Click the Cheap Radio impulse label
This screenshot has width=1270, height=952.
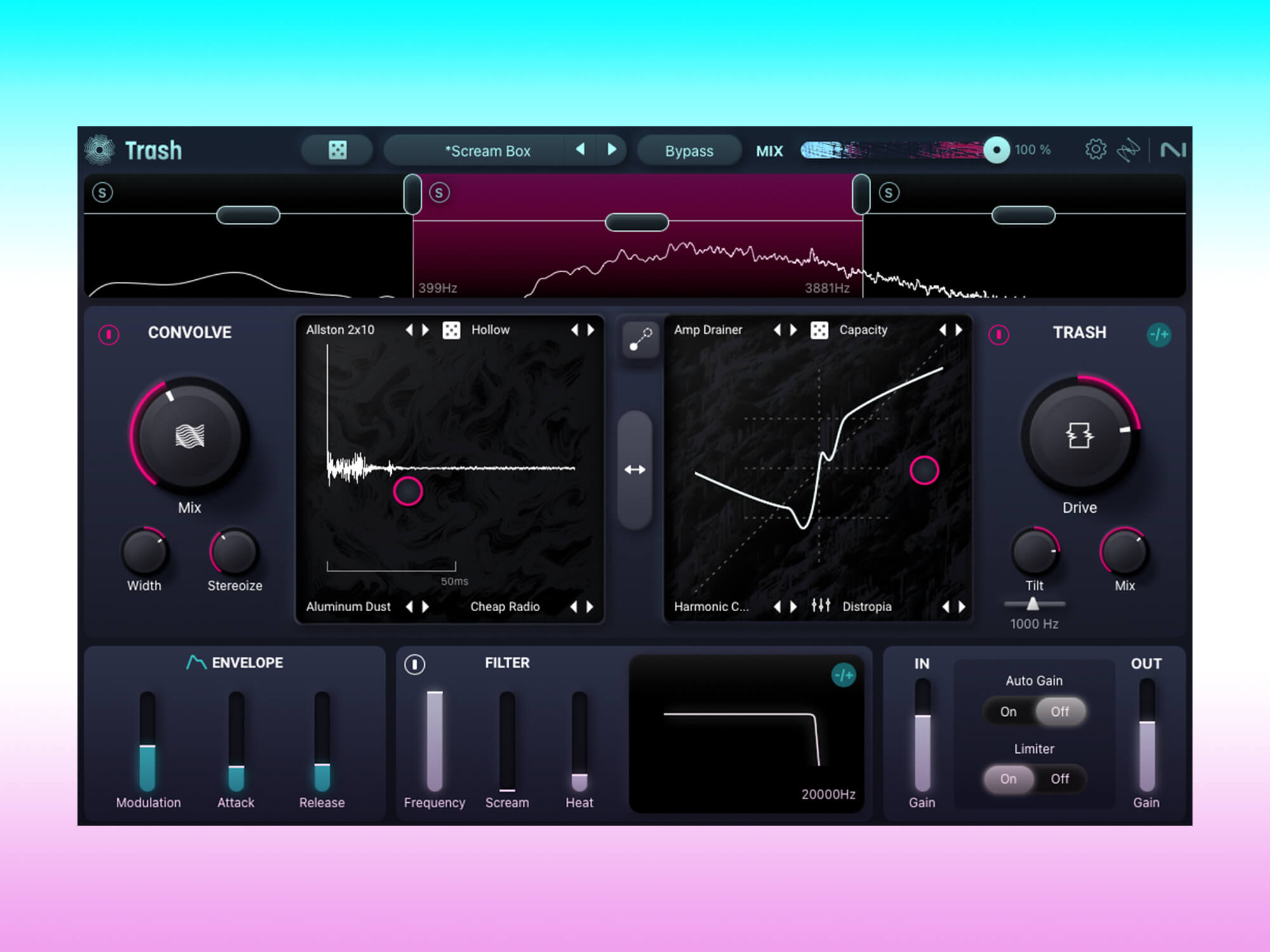coord(505,607)
